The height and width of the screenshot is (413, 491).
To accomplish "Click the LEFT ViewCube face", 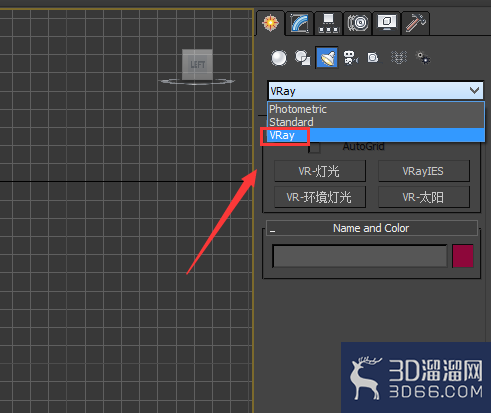I will click(197, 64).
